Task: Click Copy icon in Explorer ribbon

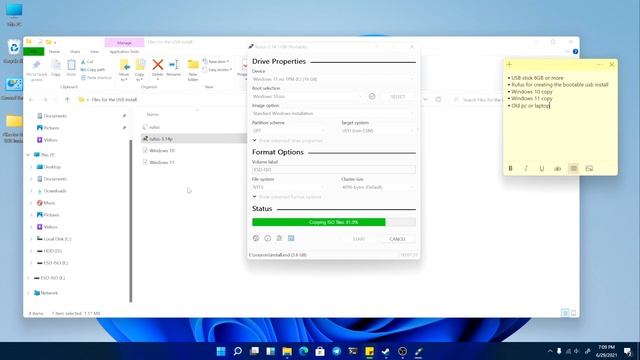Action: (56, 68)
